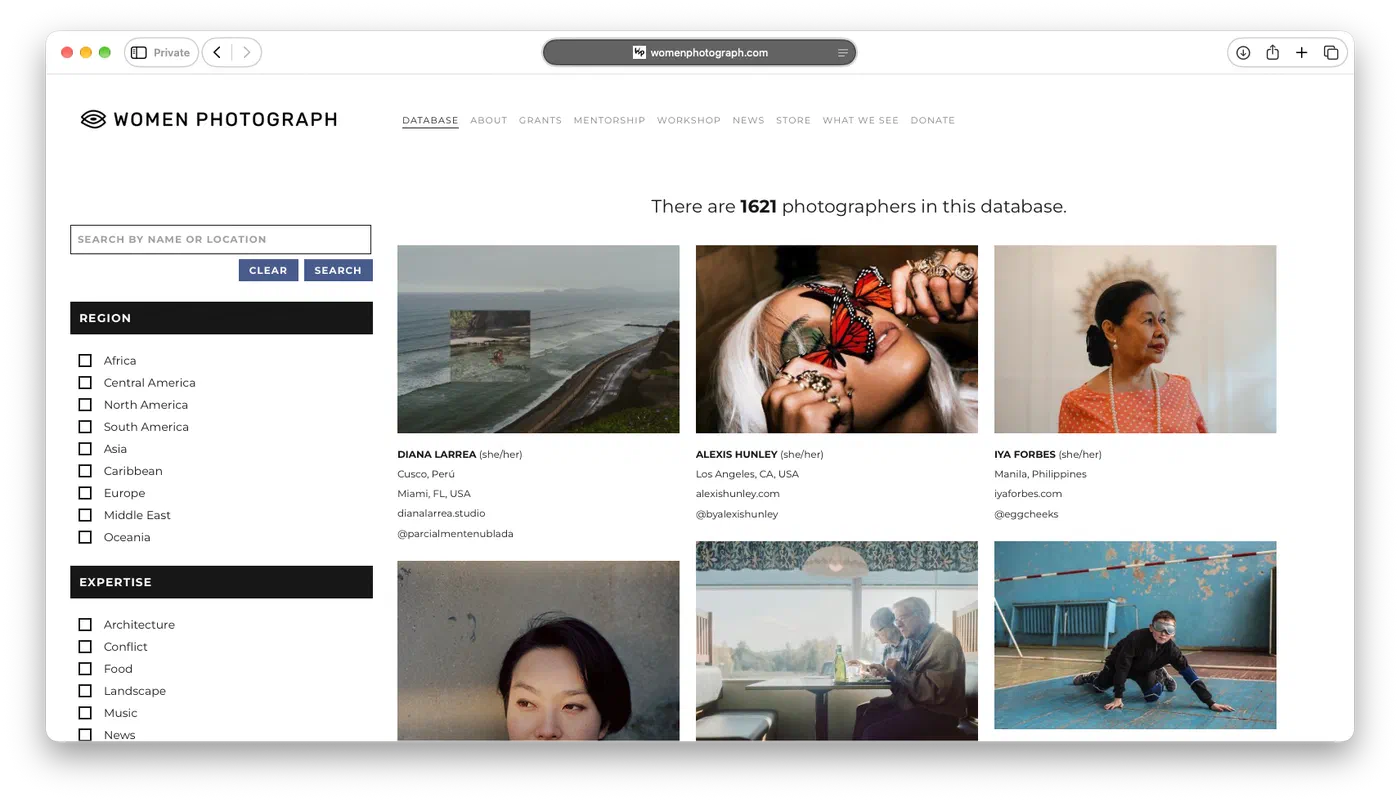Click the Safari forward arrow
Viewport: 1400px width, 802px height.
246,53
